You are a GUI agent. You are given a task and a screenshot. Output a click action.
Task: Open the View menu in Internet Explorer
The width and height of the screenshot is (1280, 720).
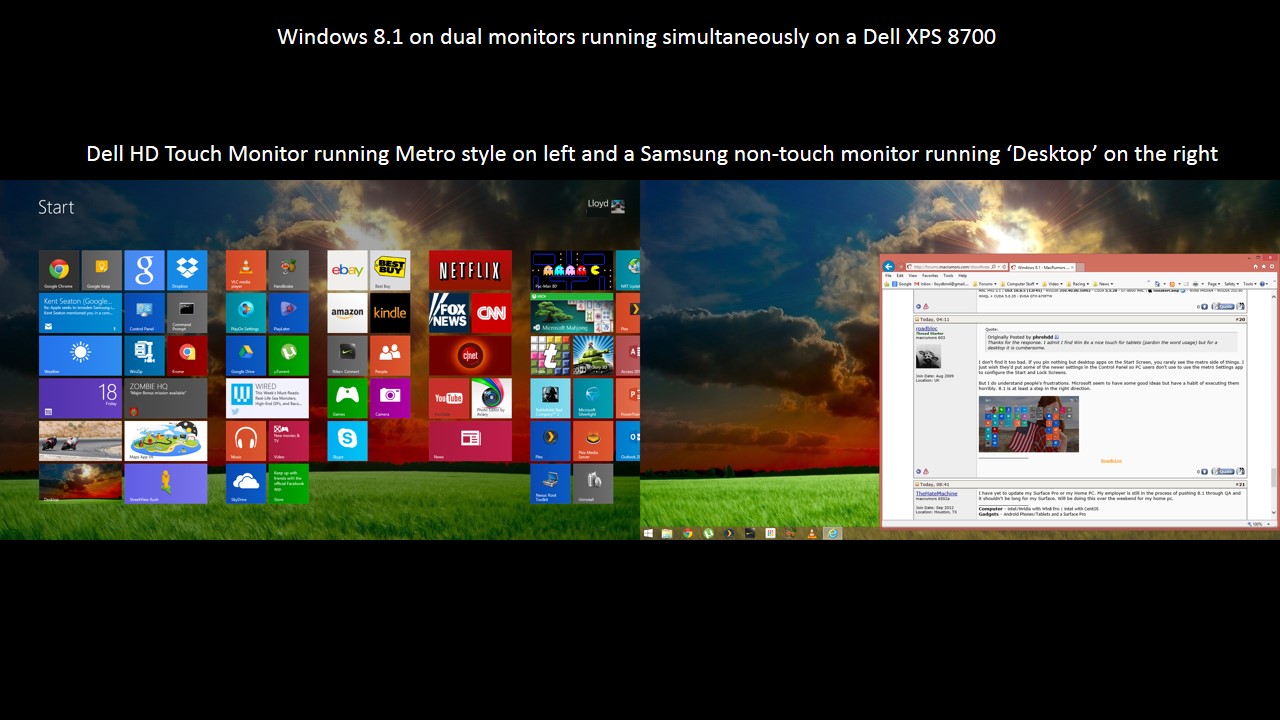tap(913, 276)
